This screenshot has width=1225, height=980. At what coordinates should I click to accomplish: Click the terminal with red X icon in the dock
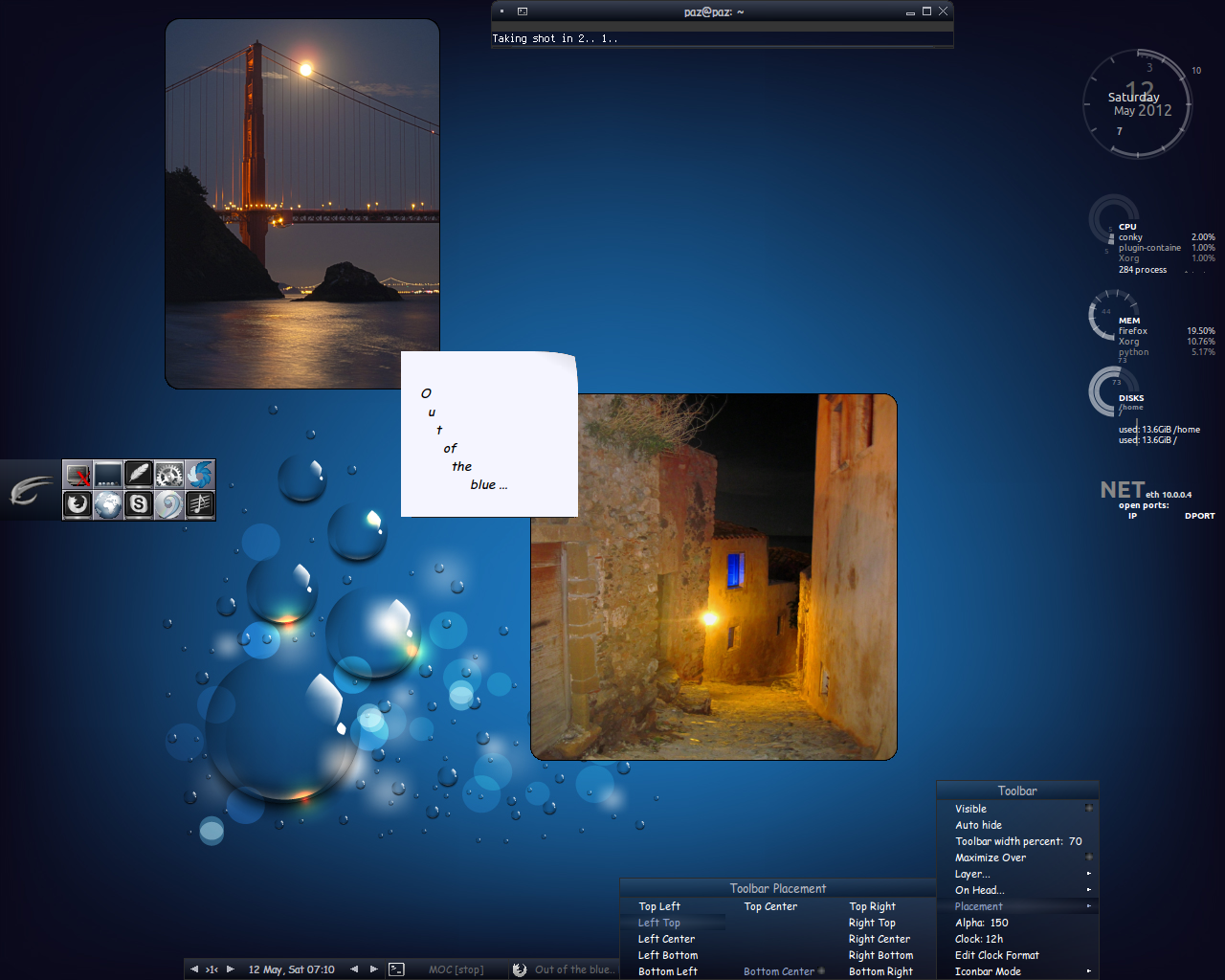(x=78, y=475)
